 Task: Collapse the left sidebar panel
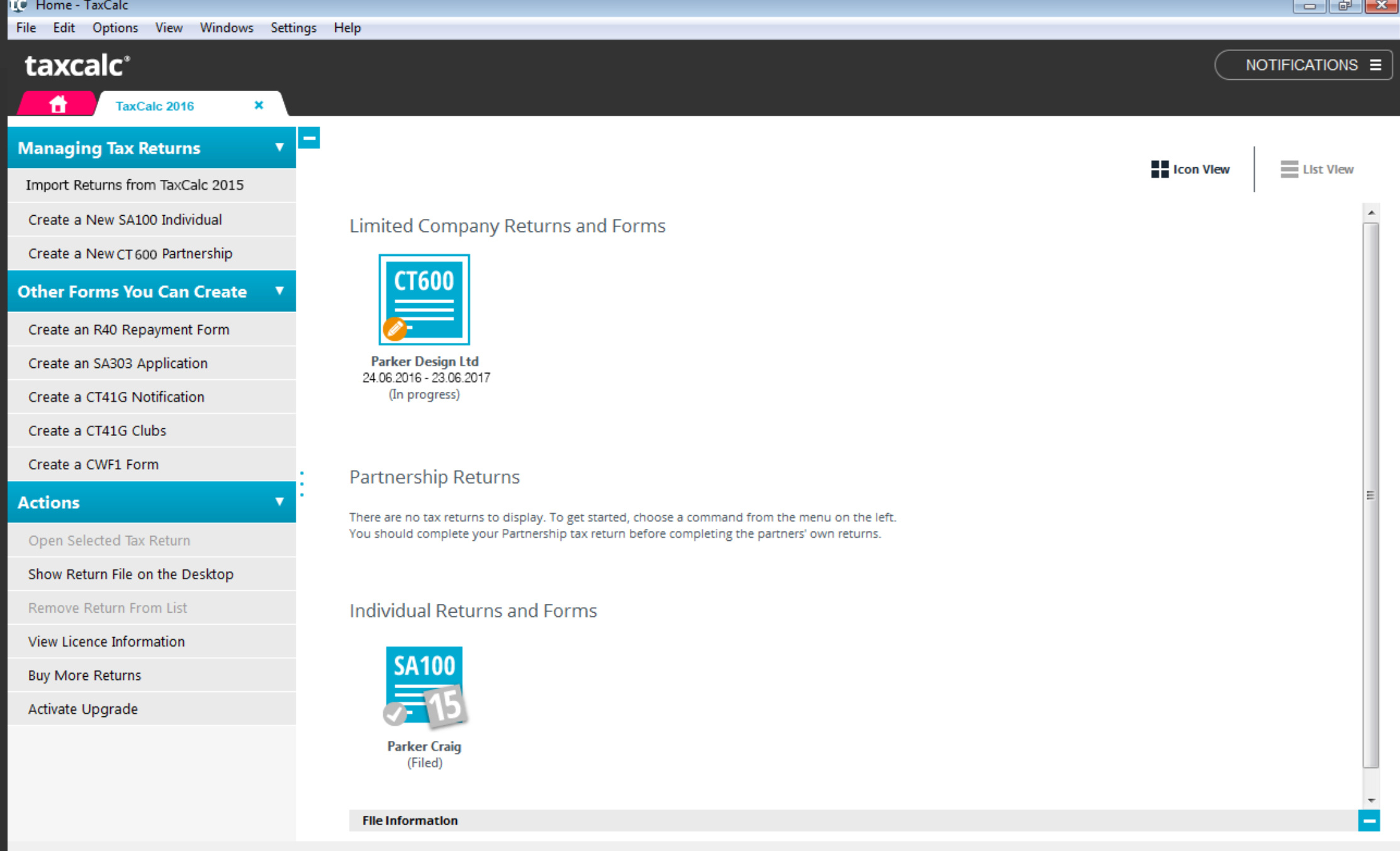coord(309,138)
